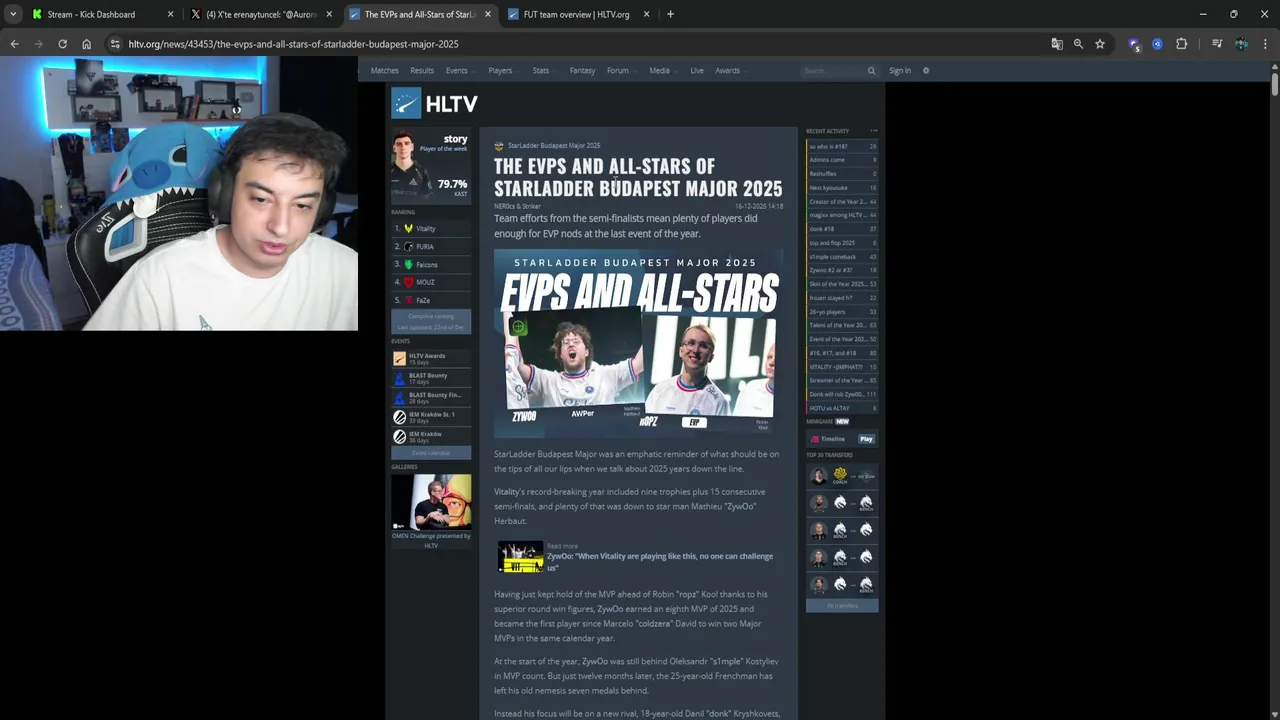
Task: Click the FURIA team logo in the ranking
Action: tap(408, 247)
